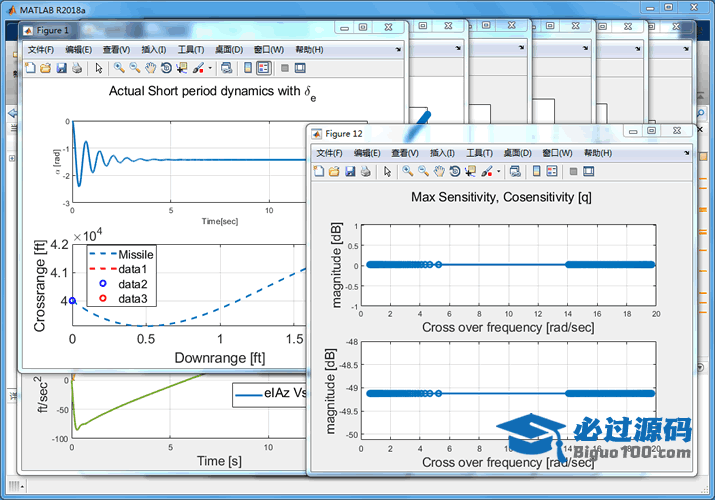Open file icon in Figure 1 toolbar
This screenshot has width=715, height=500.
click(46, 68)
